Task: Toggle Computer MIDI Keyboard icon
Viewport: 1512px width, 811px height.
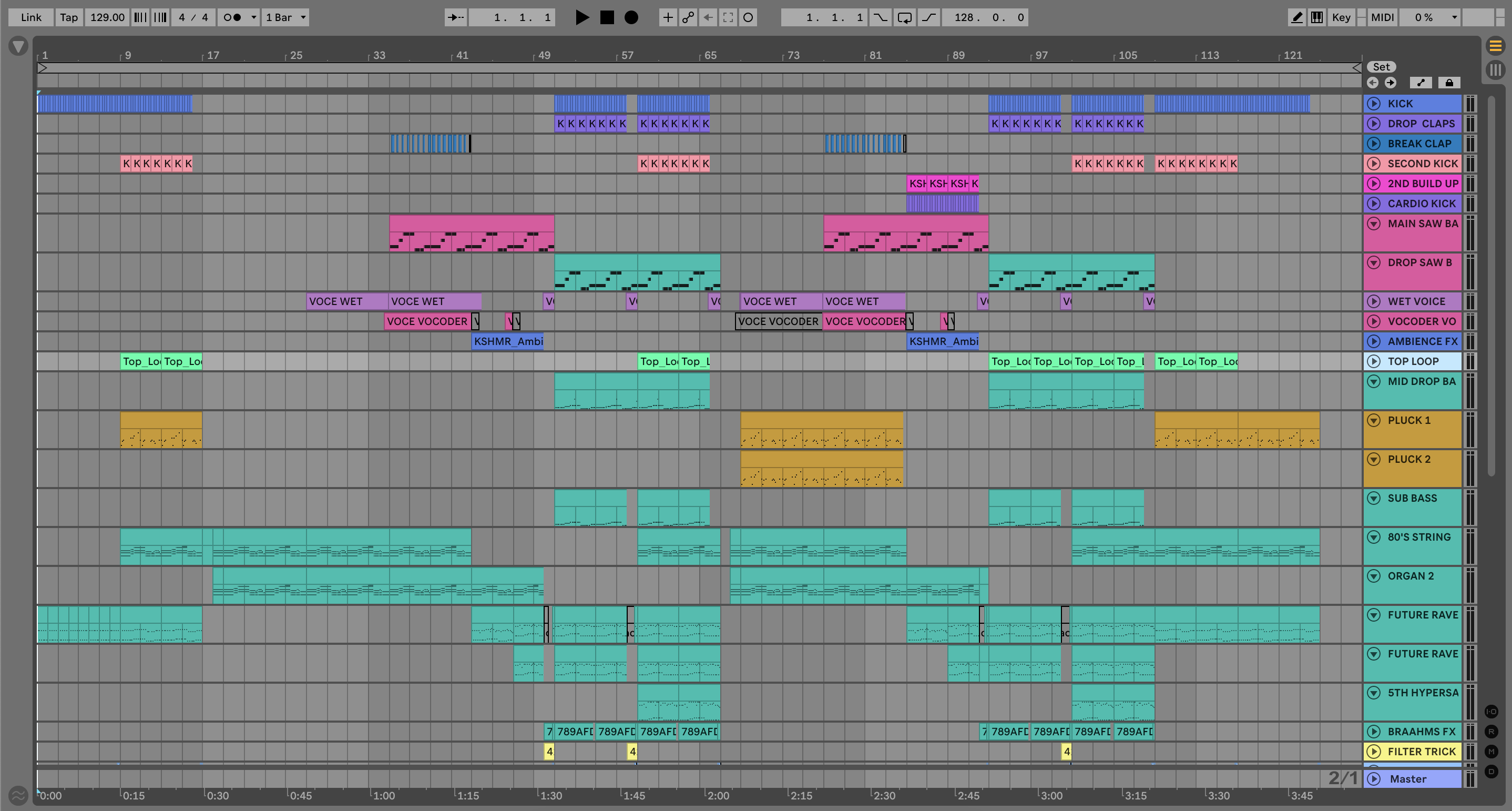Action: pyautogui.click(x=1317, y=17)
